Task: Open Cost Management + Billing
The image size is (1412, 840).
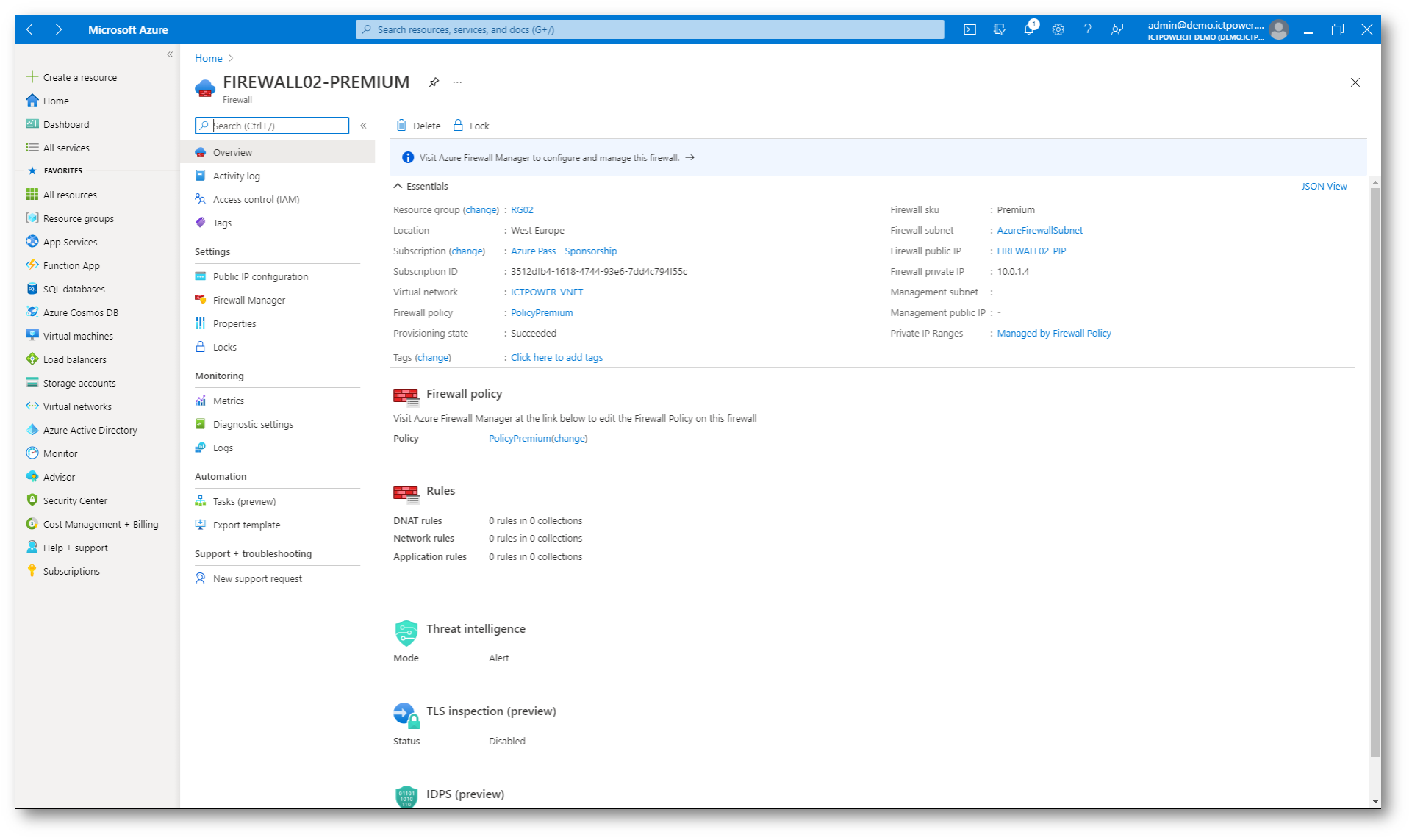Action: click(x=92, y=524)
